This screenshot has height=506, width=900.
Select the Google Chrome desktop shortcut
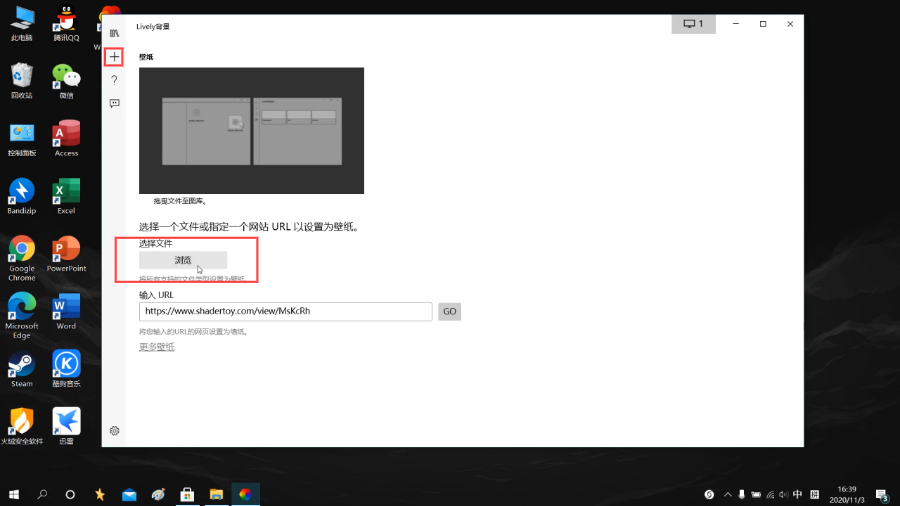[x=22, y=258]
